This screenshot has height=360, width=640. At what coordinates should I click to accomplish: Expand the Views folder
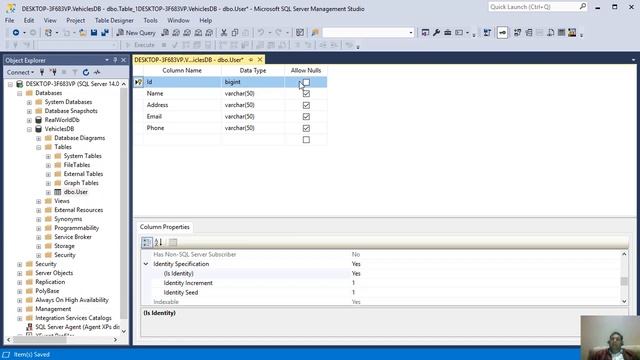[x=39, y=201]
